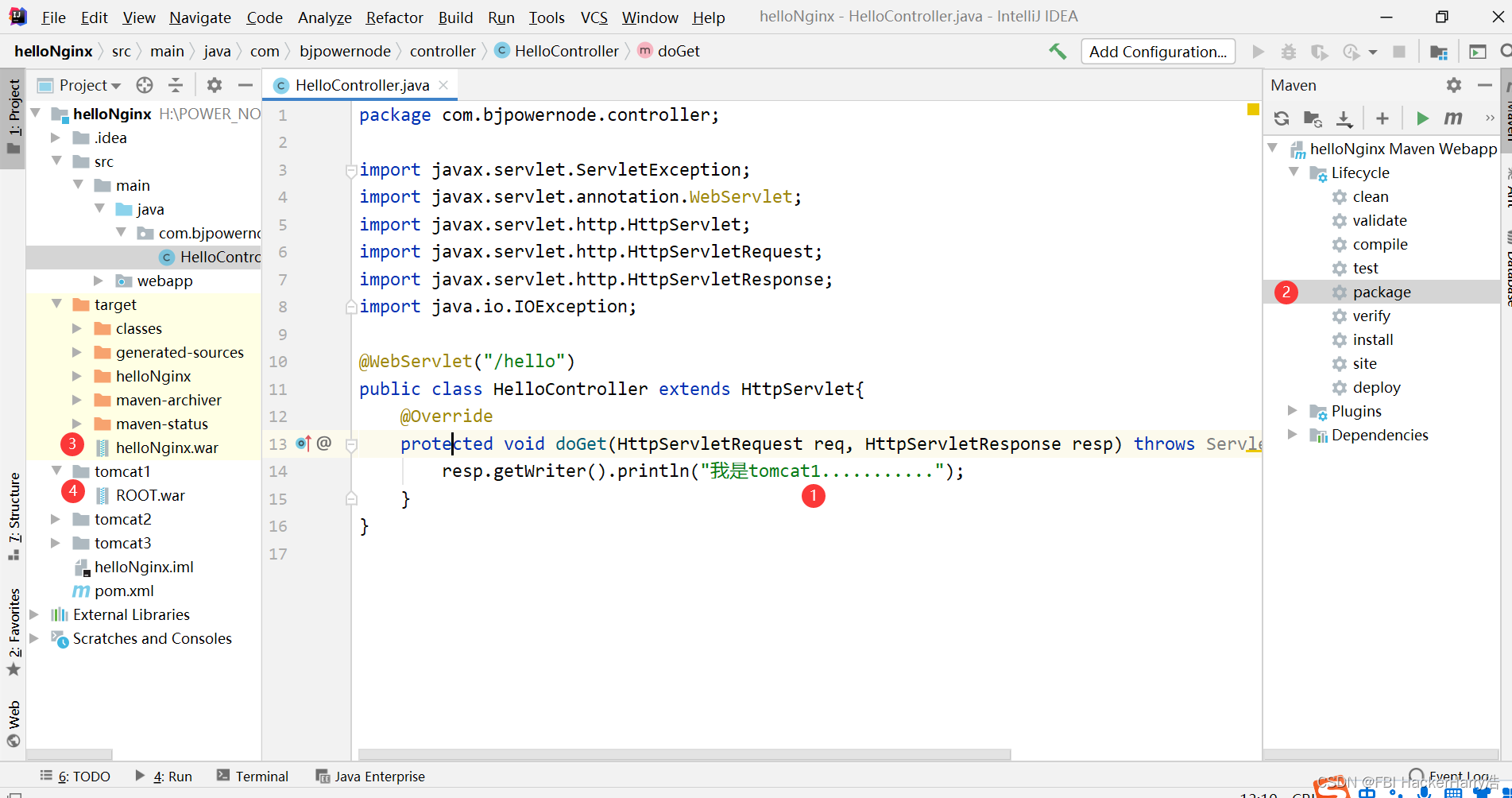Expand Maven Plugins node
This screenshot has width=1512, height=798.
click(x=1293, y=411)
